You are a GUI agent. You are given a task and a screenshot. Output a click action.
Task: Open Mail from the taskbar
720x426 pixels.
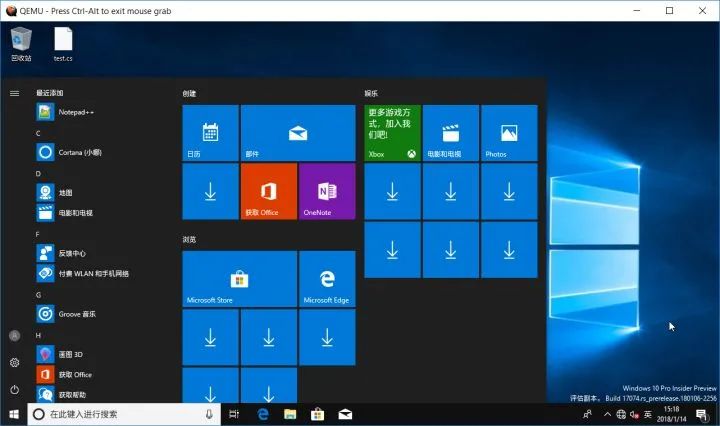pyautogui.click(x=345, y=415)
